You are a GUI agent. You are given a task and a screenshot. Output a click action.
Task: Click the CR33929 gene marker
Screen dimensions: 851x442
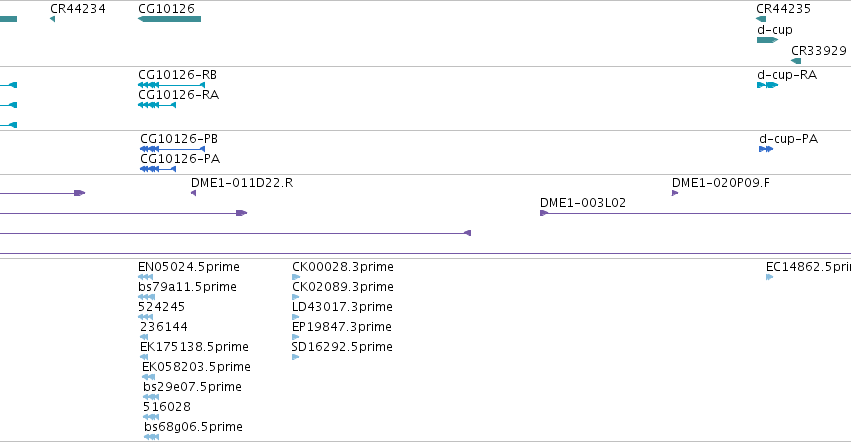pyautogui.click(x=796, y=61)
